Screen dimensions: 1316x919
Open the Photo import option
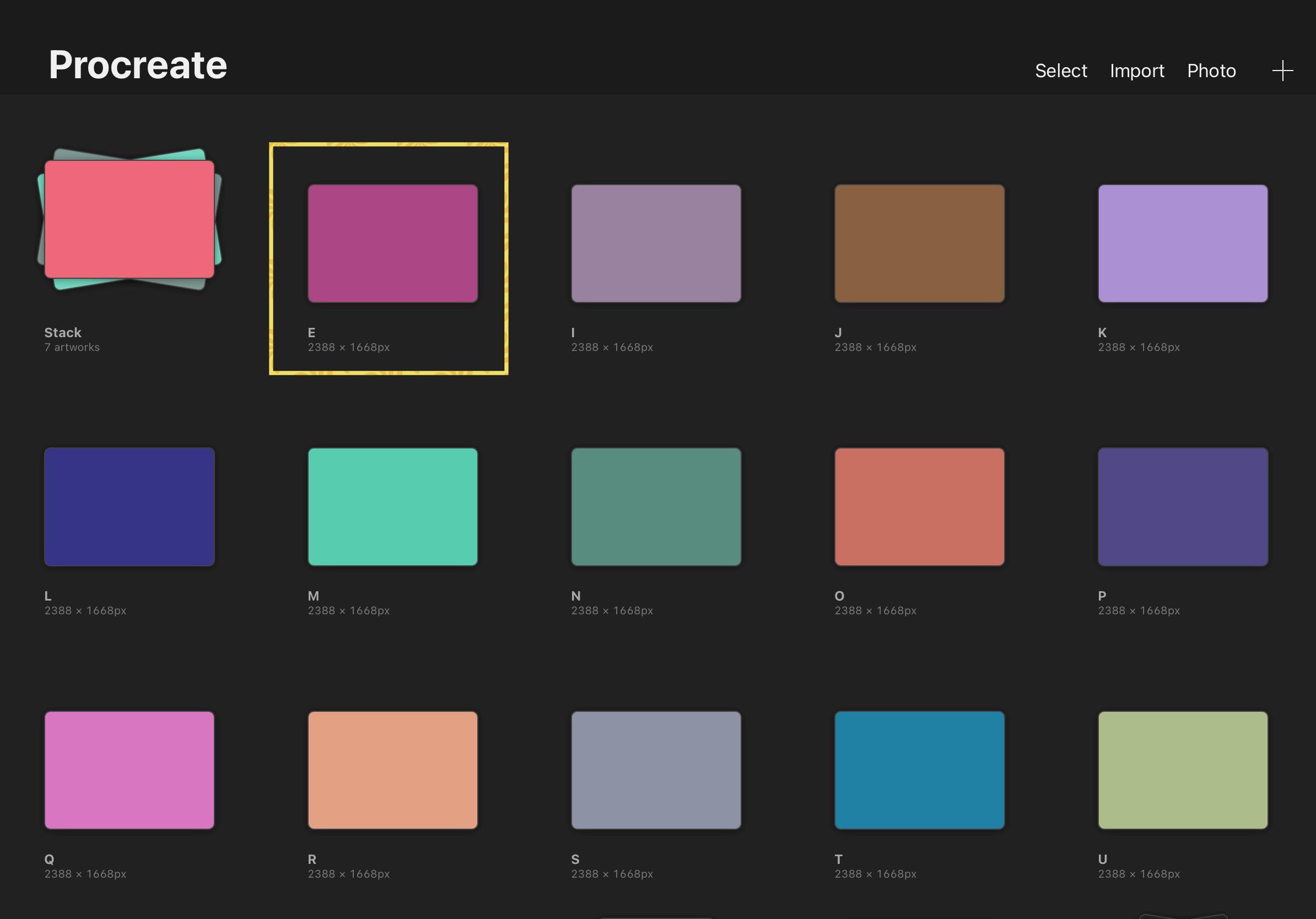coord(1211,71)
